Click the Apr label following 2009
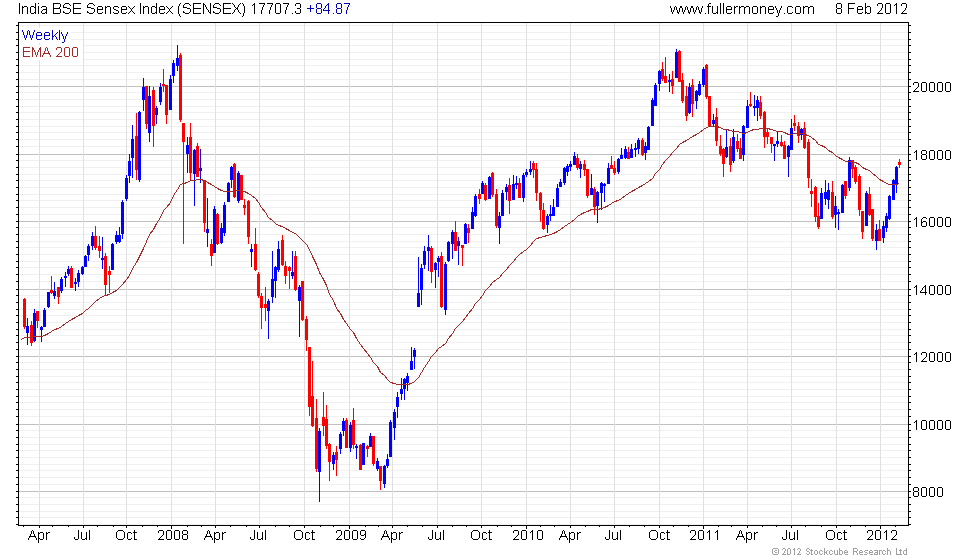This screenshot has height=560, width=960. 392,536
